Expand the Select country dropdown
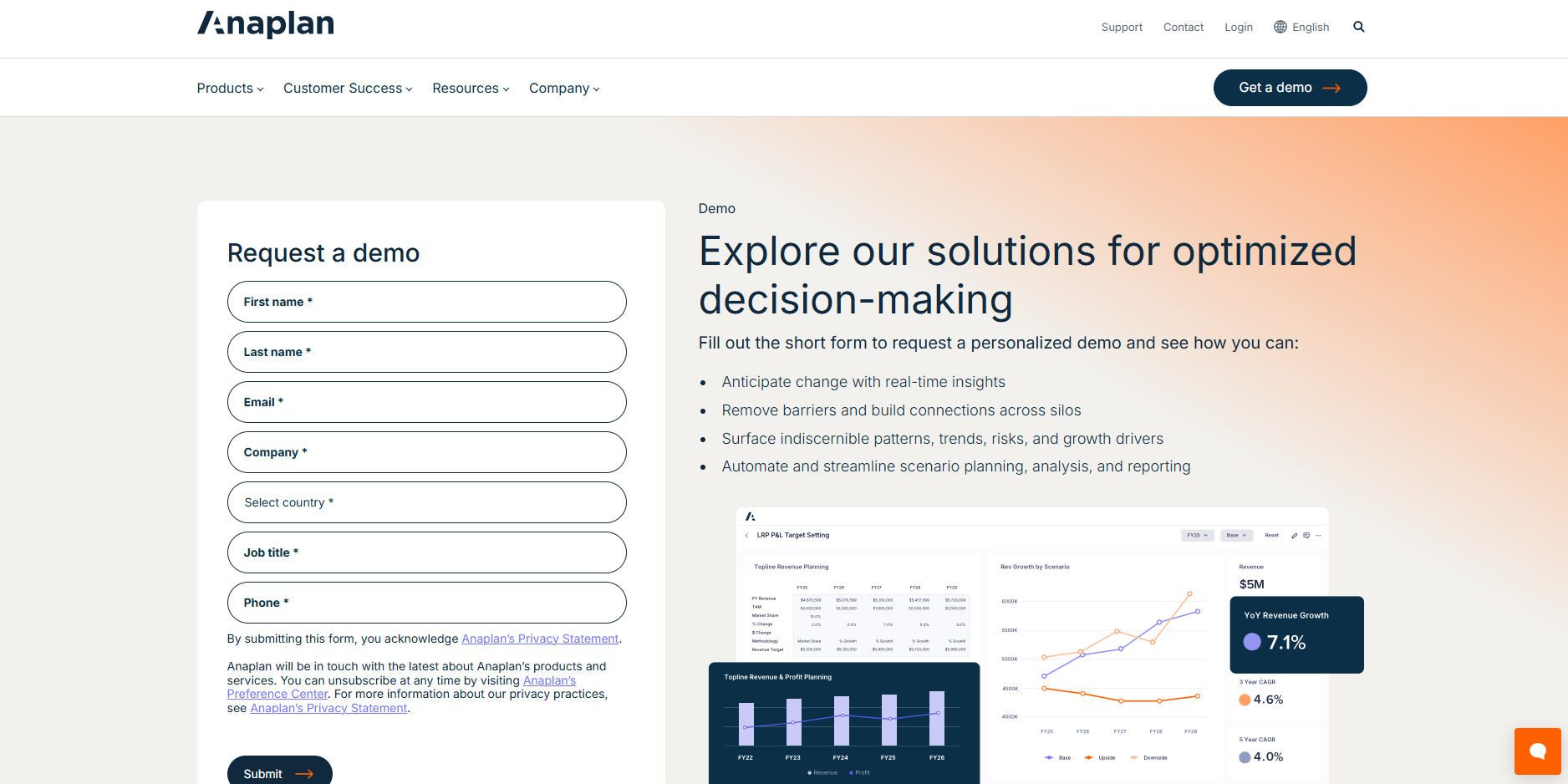Viewport: 1568px width, 784px height. click(x=426, y=502)
